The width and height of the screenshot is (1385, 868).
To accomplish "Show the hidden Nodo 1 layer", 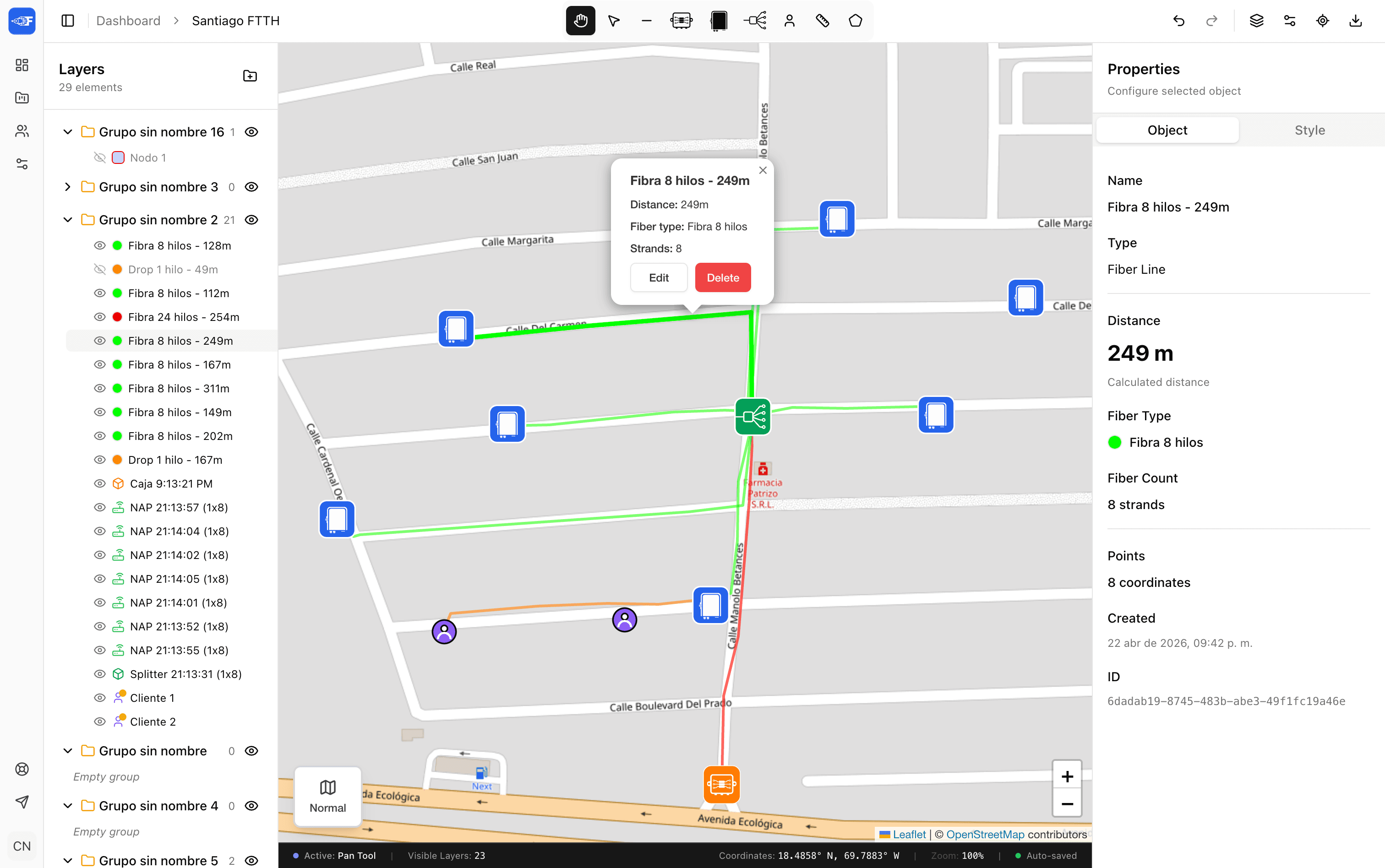I will [x=100, y=157].
